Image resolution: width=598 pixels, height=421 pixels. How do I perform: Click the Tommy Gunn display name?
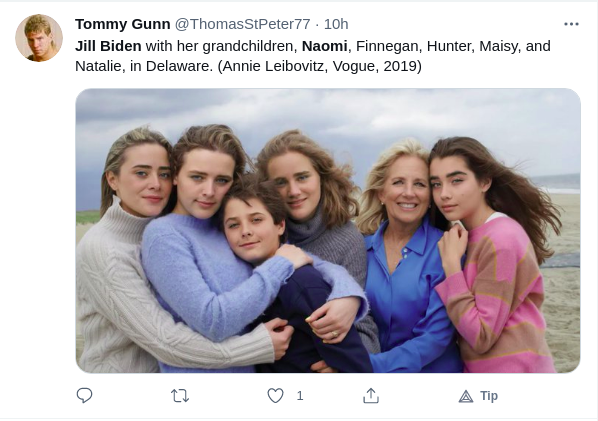click(122, 24)
